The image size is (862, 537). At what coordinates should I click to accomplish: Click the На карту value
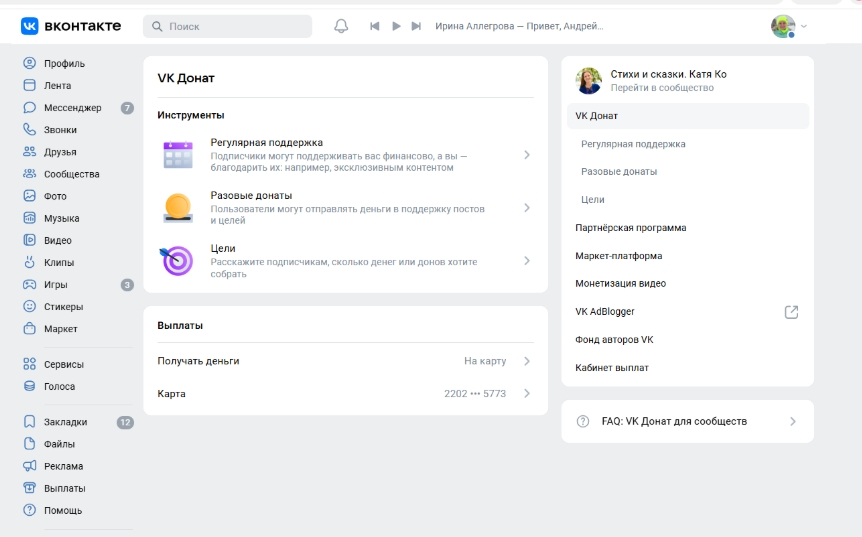coord(485,361)
